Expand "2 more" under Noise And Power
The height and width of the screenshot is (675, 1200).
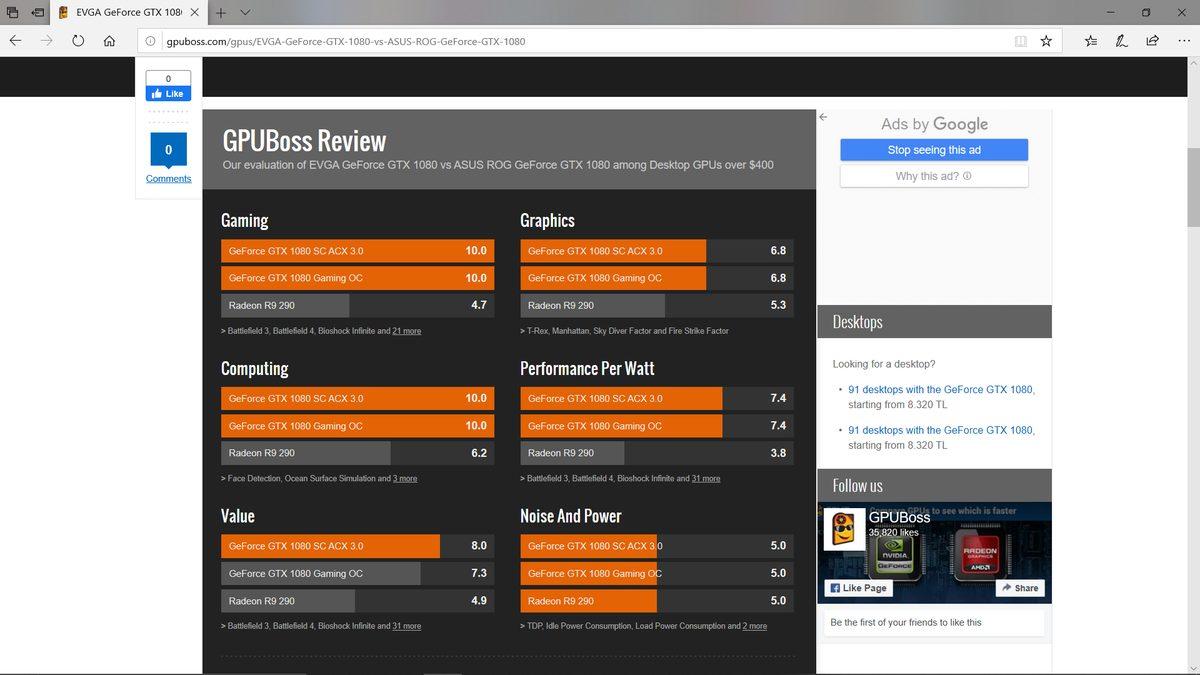tap(754, 626)
